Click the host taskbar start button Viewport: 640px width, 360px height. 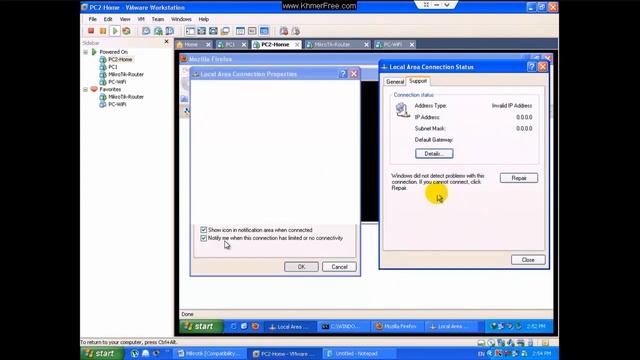(x=102, y=353)
